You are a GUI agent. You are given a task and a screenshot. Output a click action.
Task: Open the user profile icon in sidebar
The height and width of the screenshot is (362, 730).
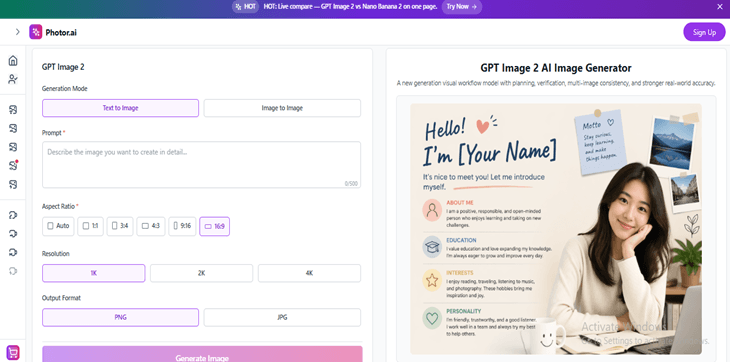(x=13, y=79)
